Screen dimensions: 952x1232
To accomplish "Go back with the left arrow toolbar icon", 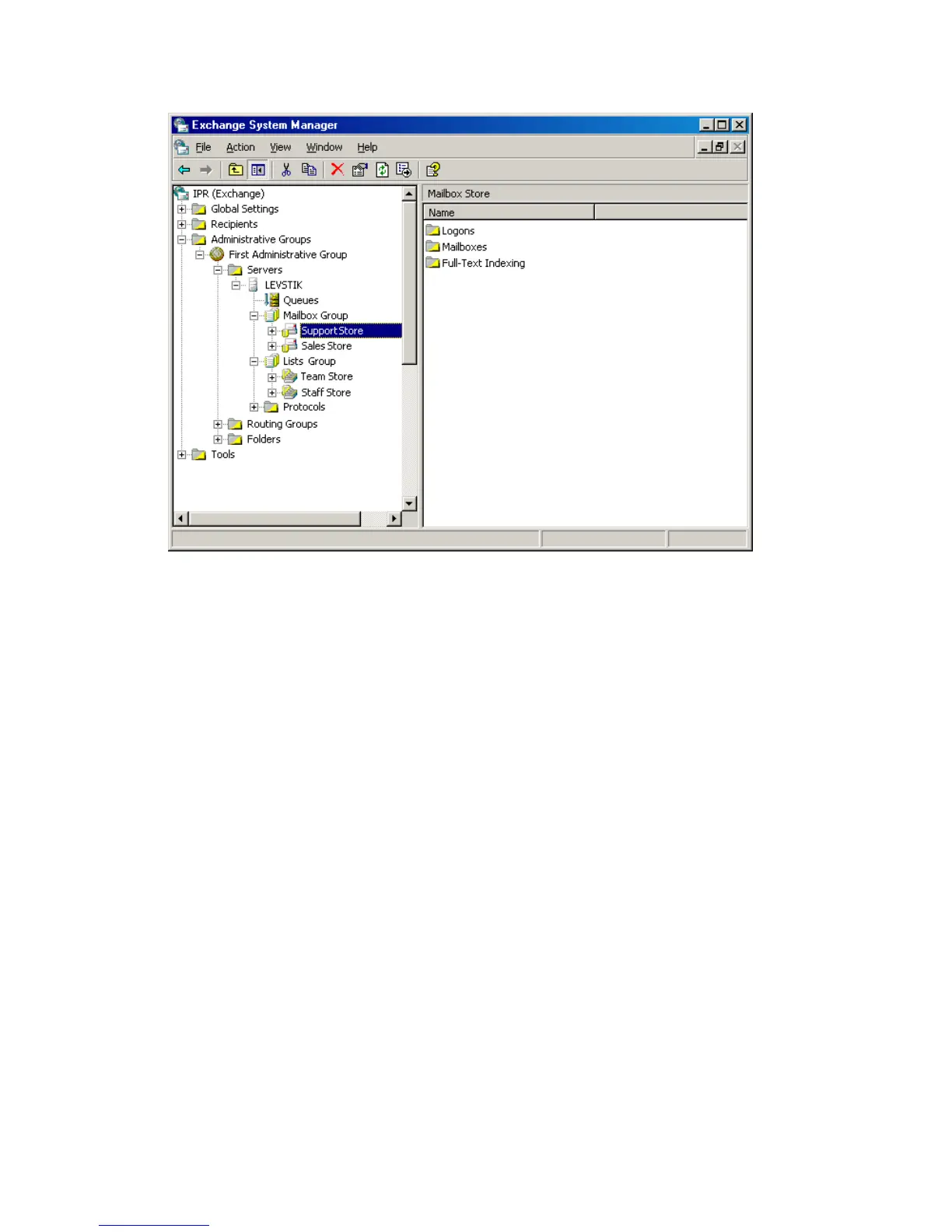I will pyautogui.click(x=184, y=170).
